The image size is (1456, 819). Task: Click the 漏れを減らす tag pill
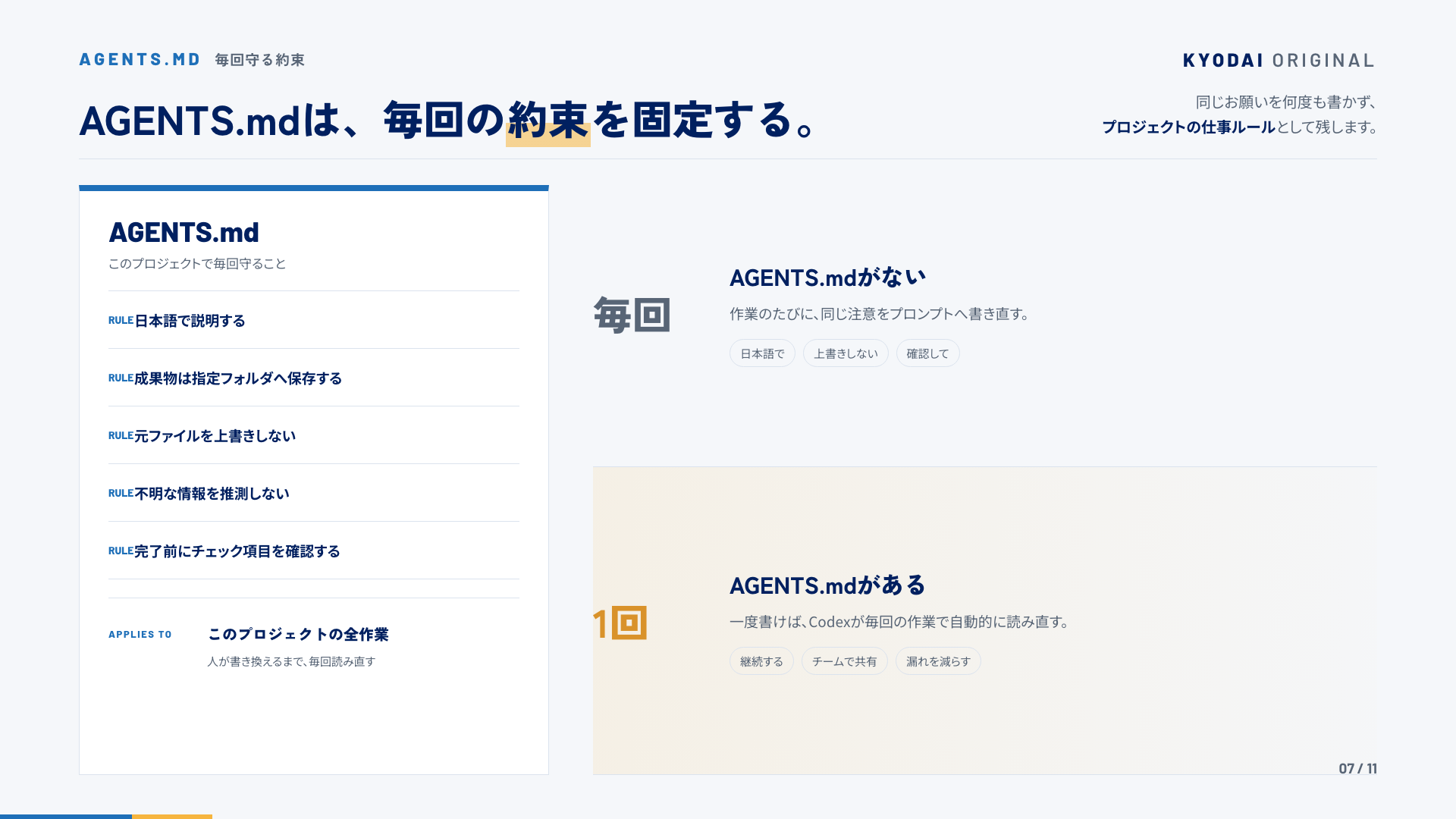[x=938, y=661]
